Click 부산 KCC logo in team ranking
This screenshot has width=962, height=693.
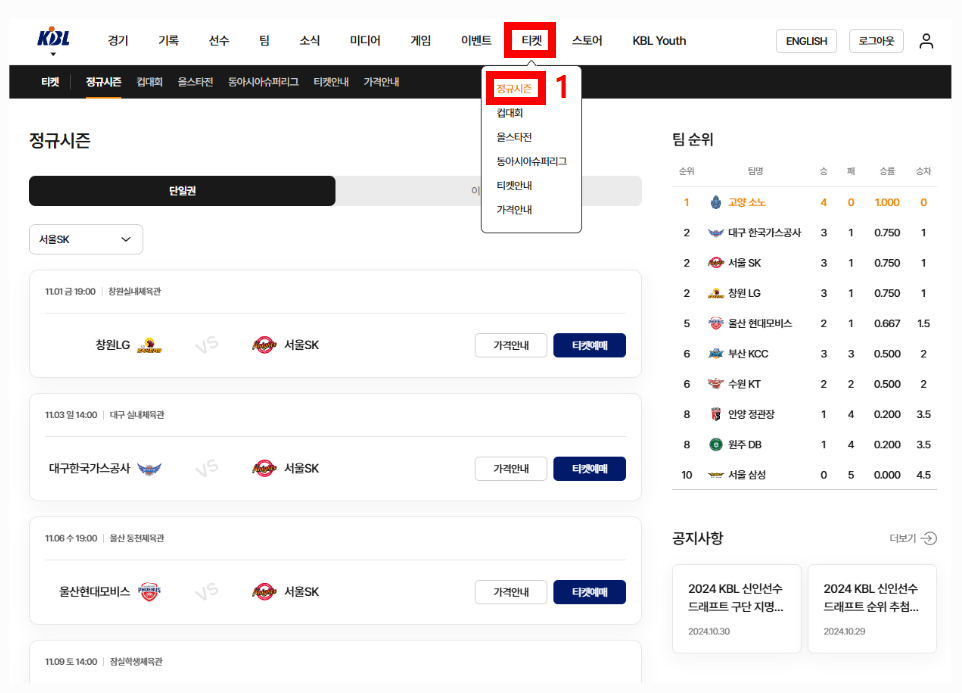point(715,354)
